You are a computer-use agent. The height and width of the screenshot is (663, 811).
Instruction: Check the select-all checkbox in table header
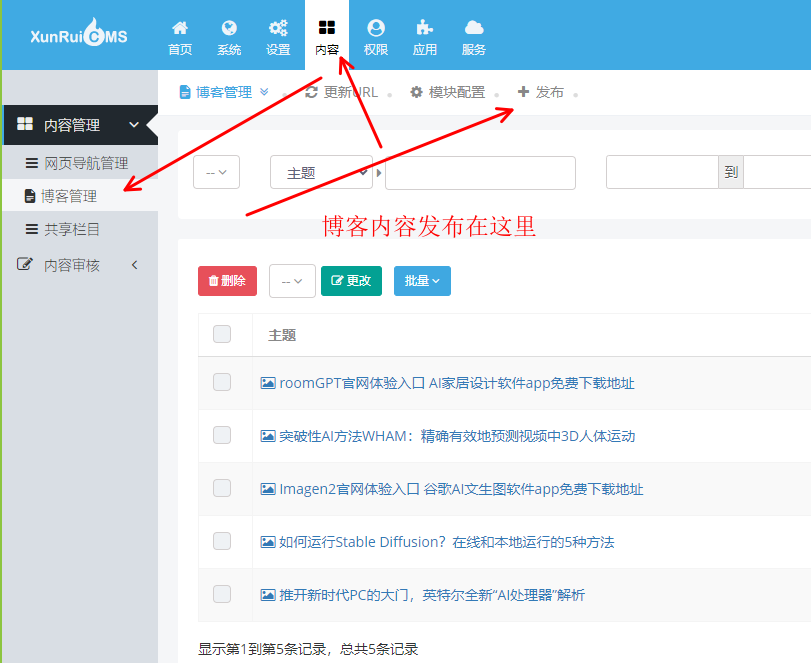[x=221, y=334]
